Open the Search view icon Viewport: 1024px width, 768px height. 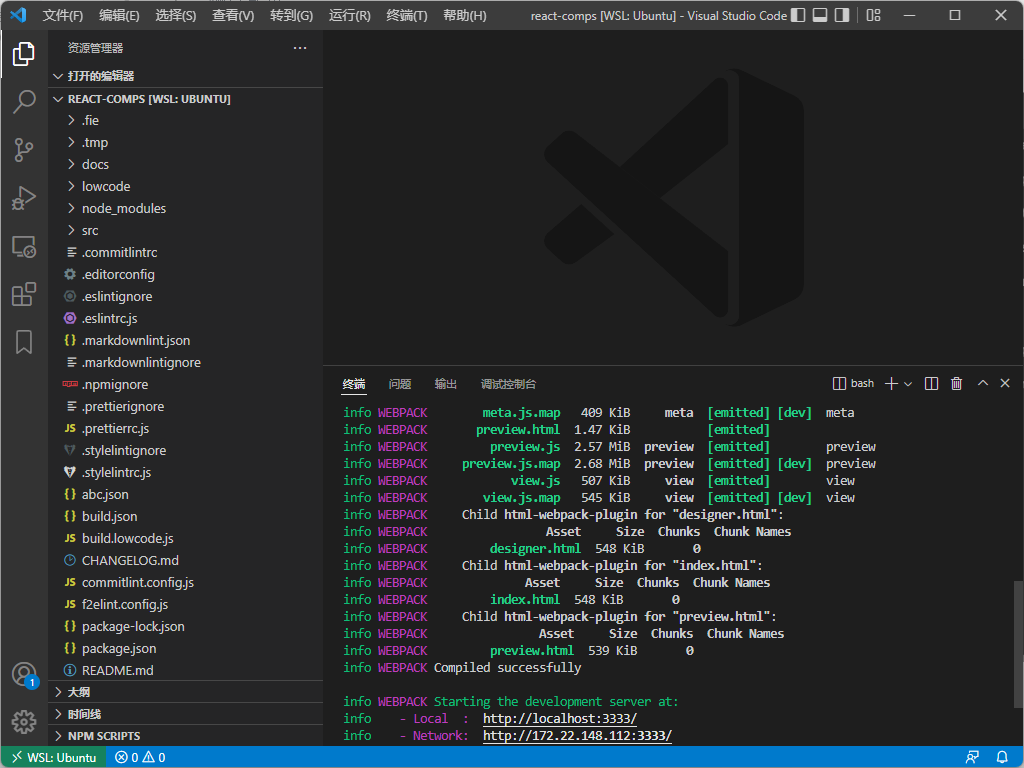pos(24,101)
